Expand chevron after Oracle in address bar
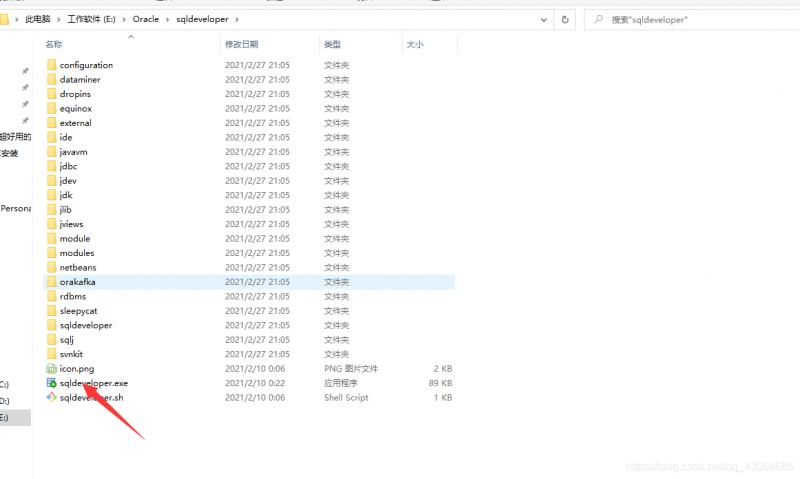 (x=167, y=19)
